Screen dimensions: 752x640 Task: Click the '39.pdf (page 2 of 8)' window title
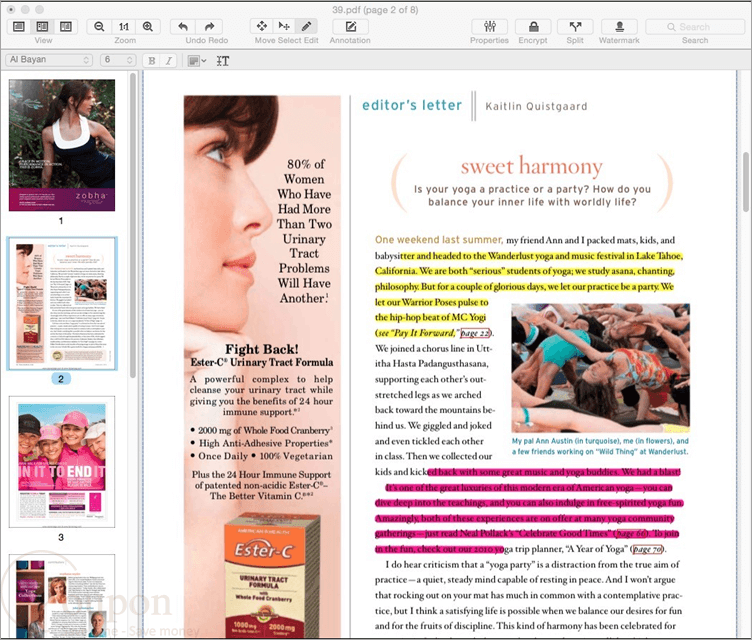tap(375, 10)
